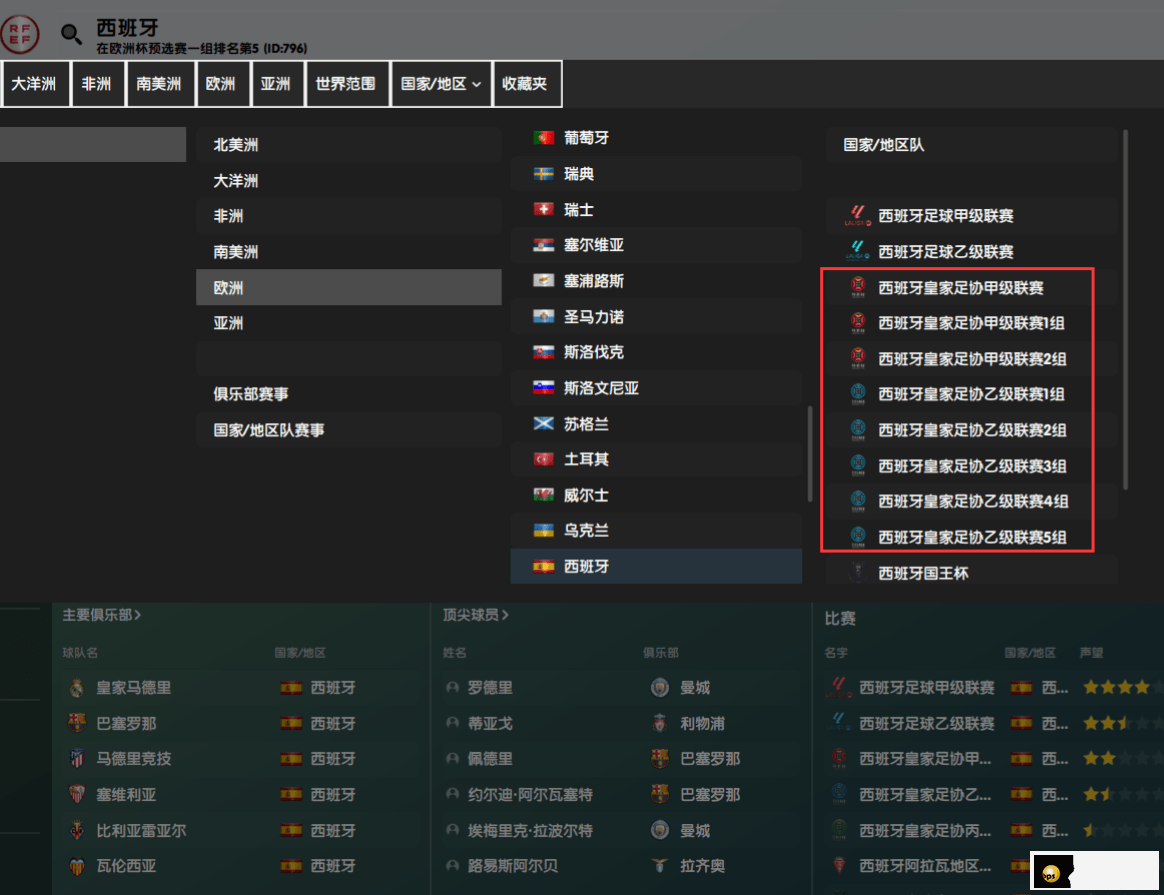The image size is (1164, 895).
Task: Click the Switzerland flag icon
Action: tap(543, 209)
